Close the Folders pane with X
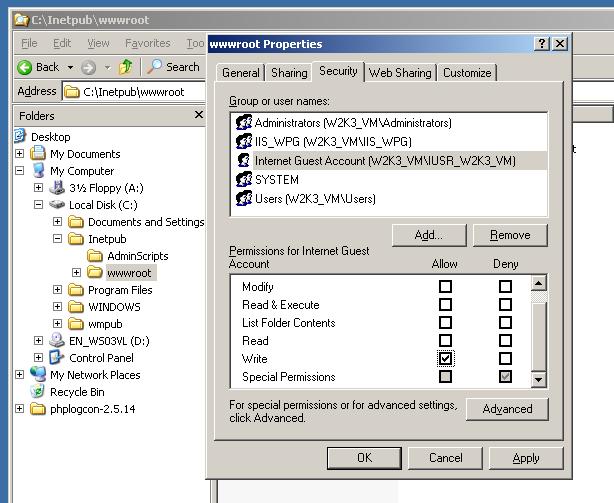 [199, 114]
